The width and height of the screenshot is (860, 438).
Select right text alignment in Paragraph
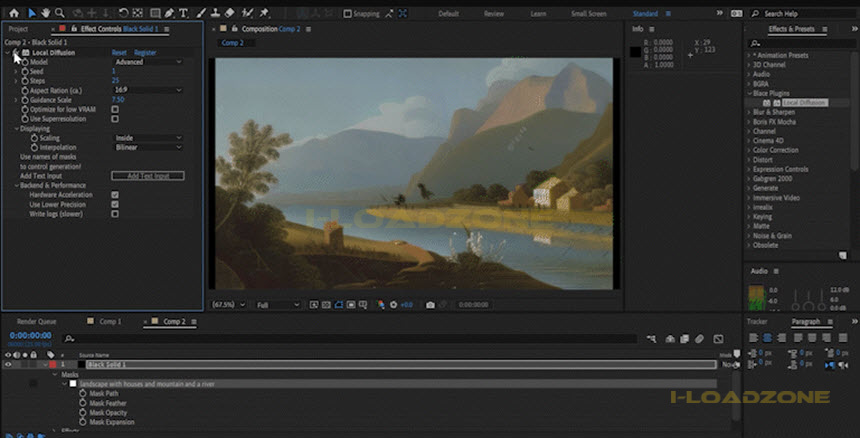782,338
